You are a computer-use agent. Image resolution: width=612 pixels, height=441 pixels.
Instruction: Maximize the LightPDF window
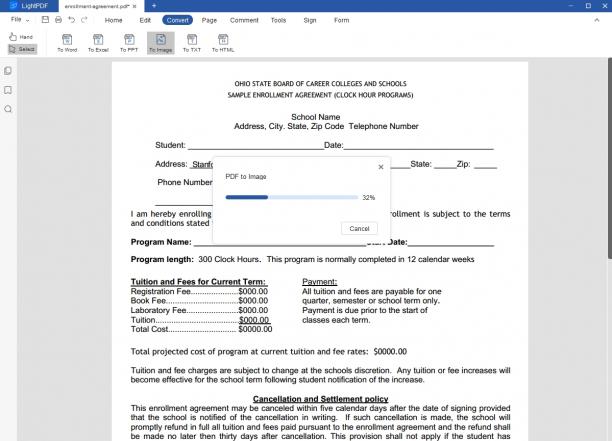588,6
